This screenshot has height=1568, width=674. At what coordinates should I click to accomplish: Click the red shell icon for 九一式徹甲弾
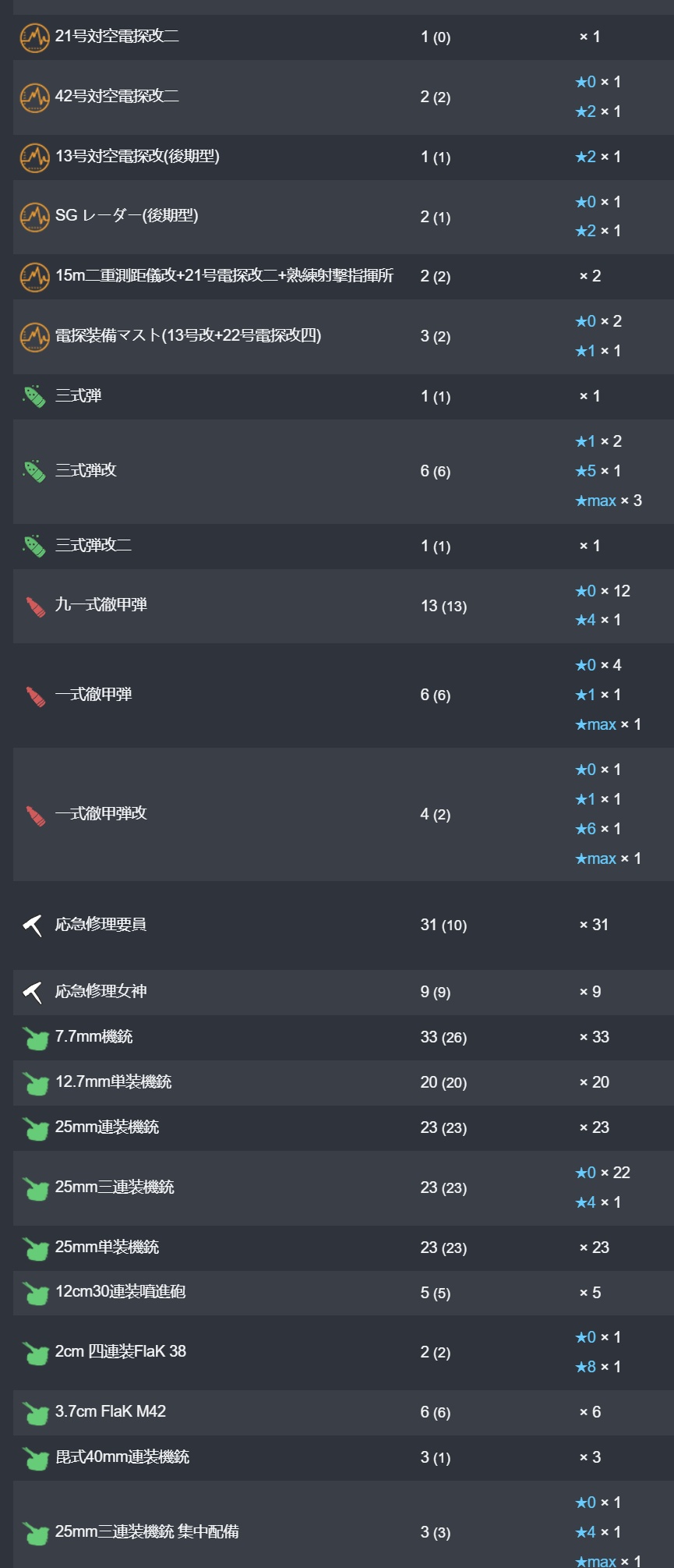click(35, 606)
